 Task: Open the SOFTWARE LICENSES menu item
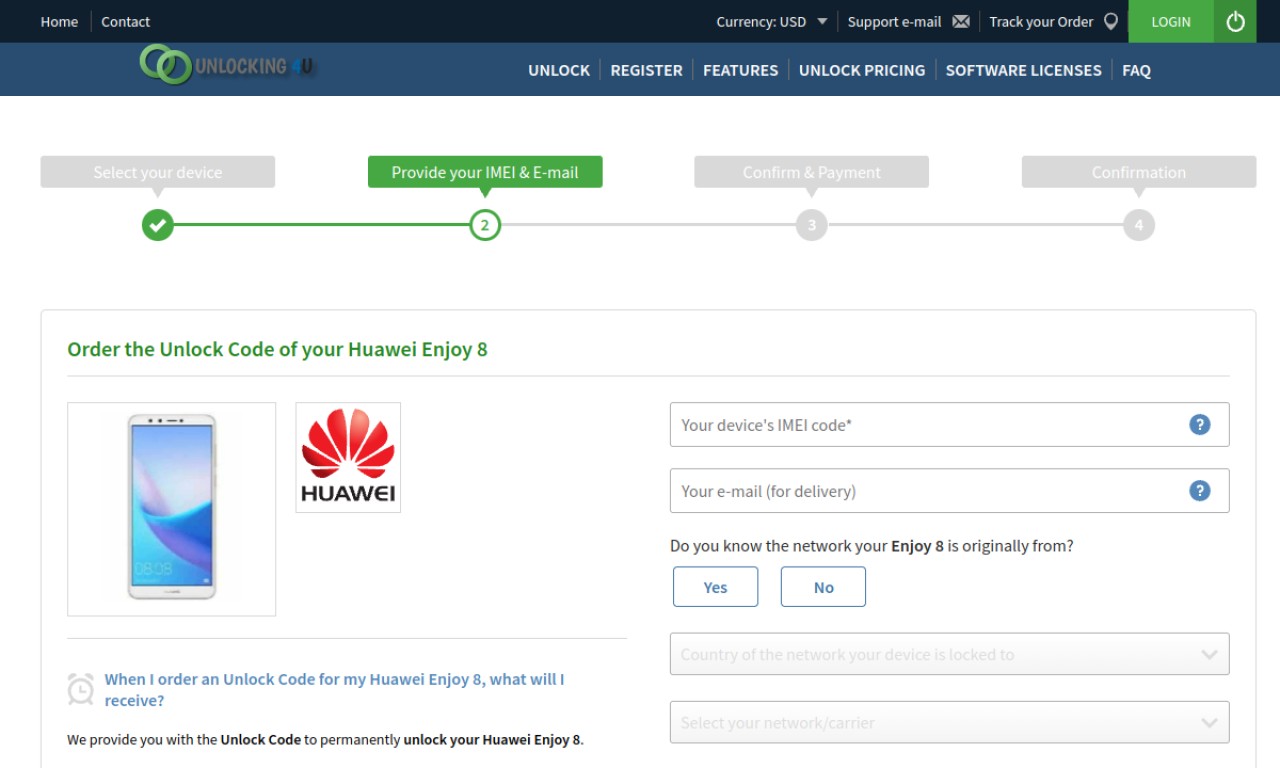[x=1024, y=70]
